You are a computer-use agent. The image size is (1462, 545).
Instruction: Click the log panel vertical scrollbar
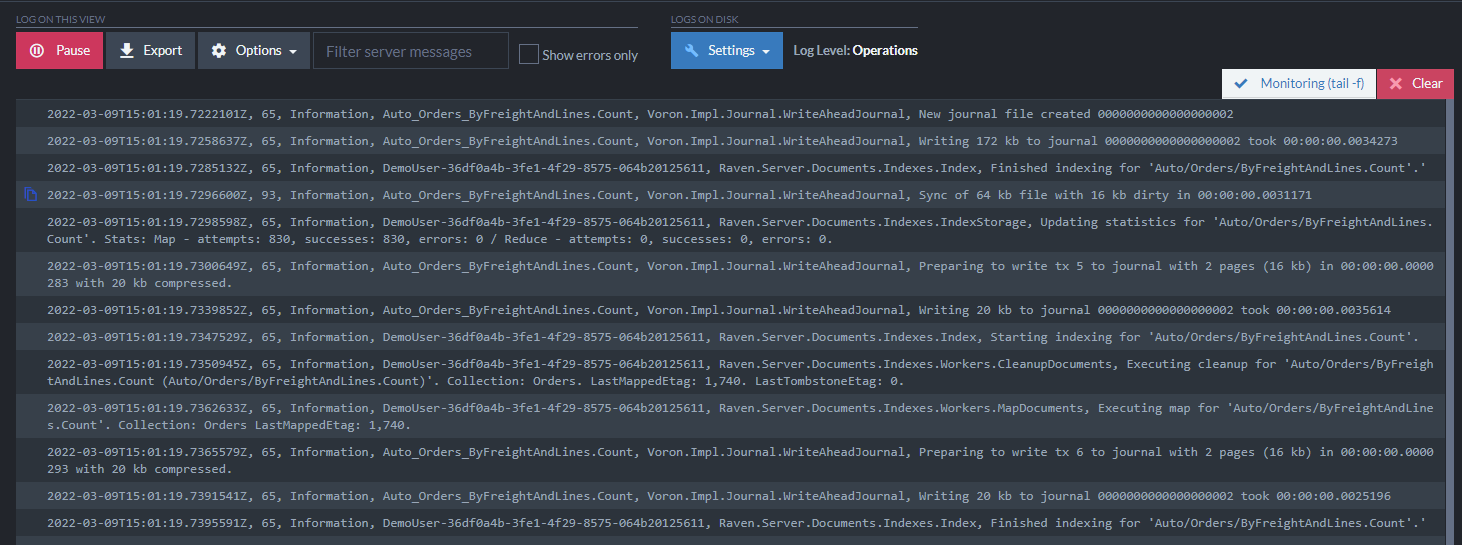[x=1450, y=322]
